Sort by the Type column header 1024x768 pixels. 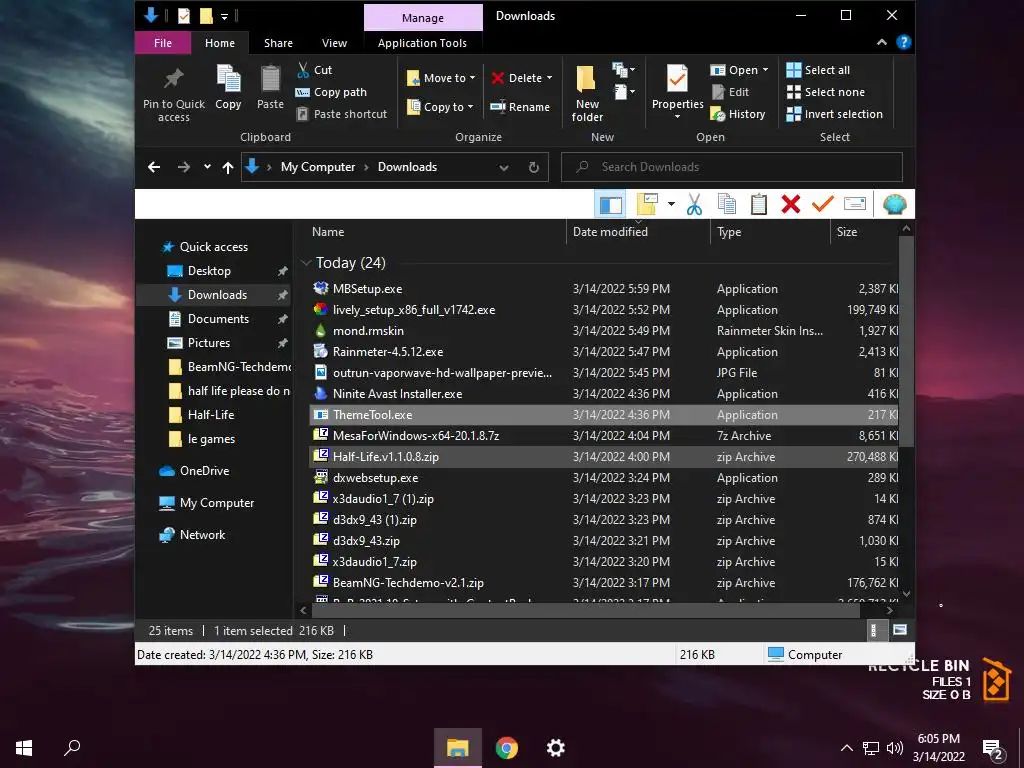[770, 232]
